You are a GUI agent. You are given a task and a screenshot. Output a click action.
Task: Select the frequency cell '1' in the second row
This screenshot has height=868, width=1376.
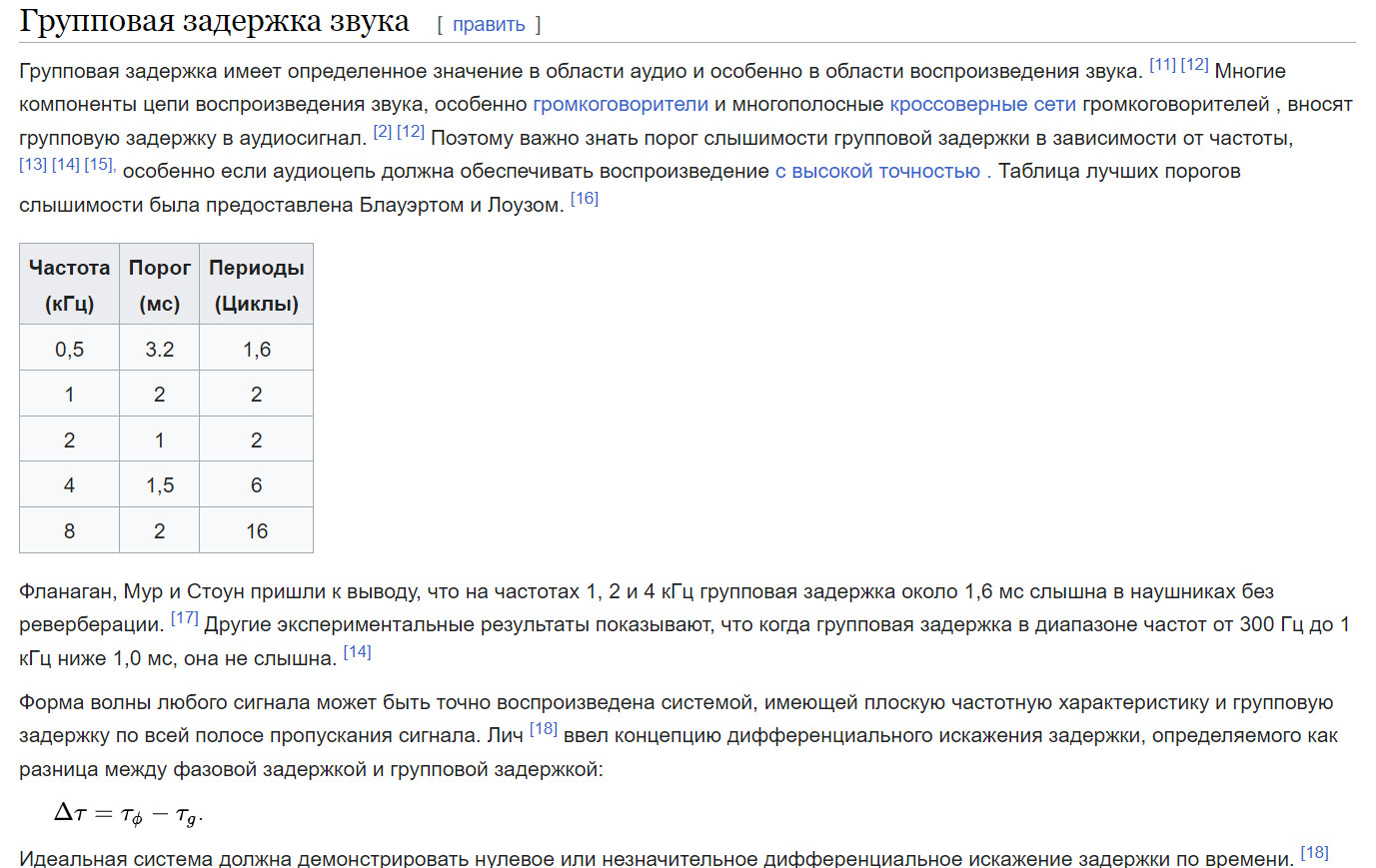pos(70,394)
